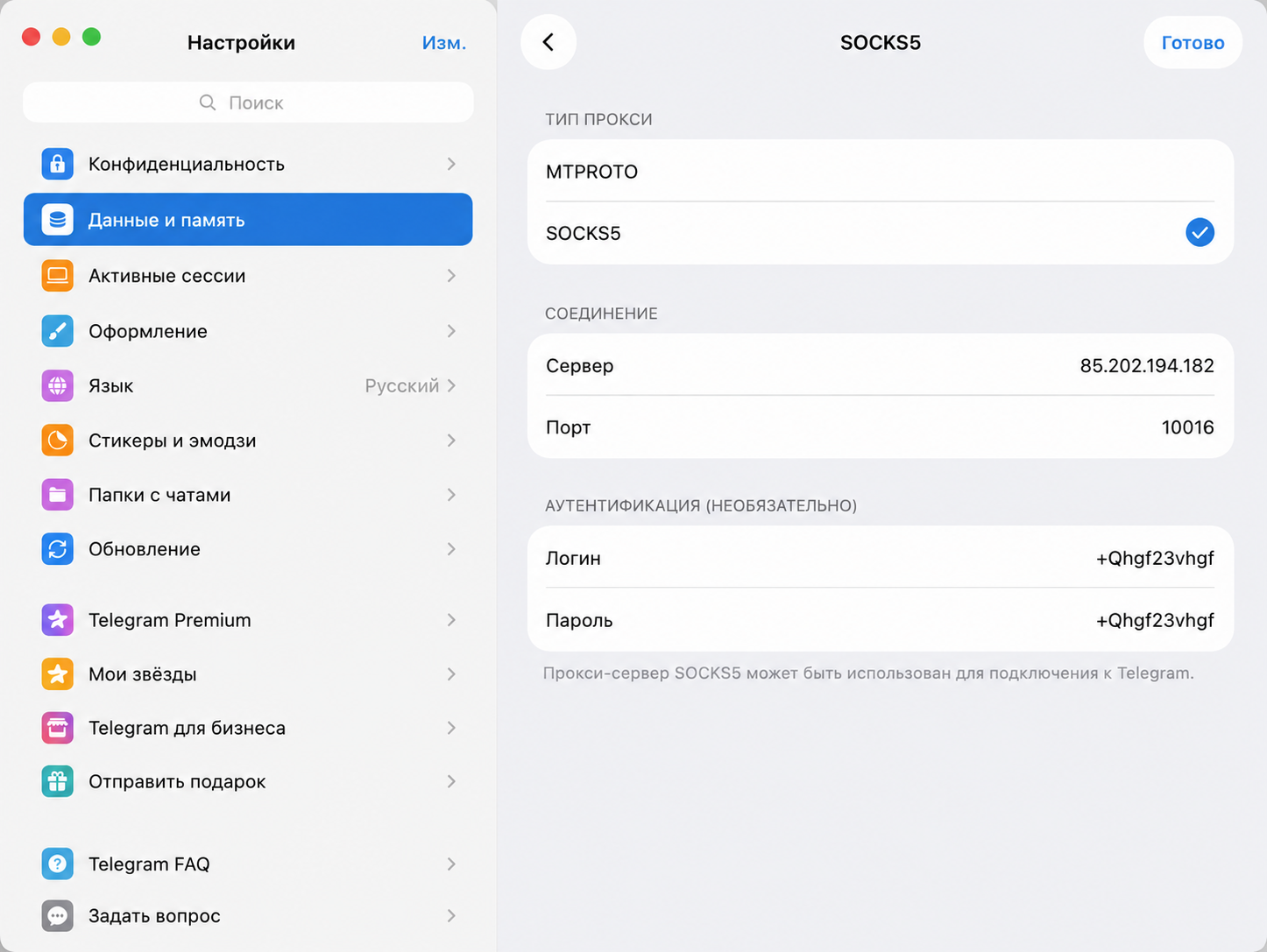Expand the Активные сессии row chevron
The height and width of the screenshot is (952, 1267).
tap(451, 276)
